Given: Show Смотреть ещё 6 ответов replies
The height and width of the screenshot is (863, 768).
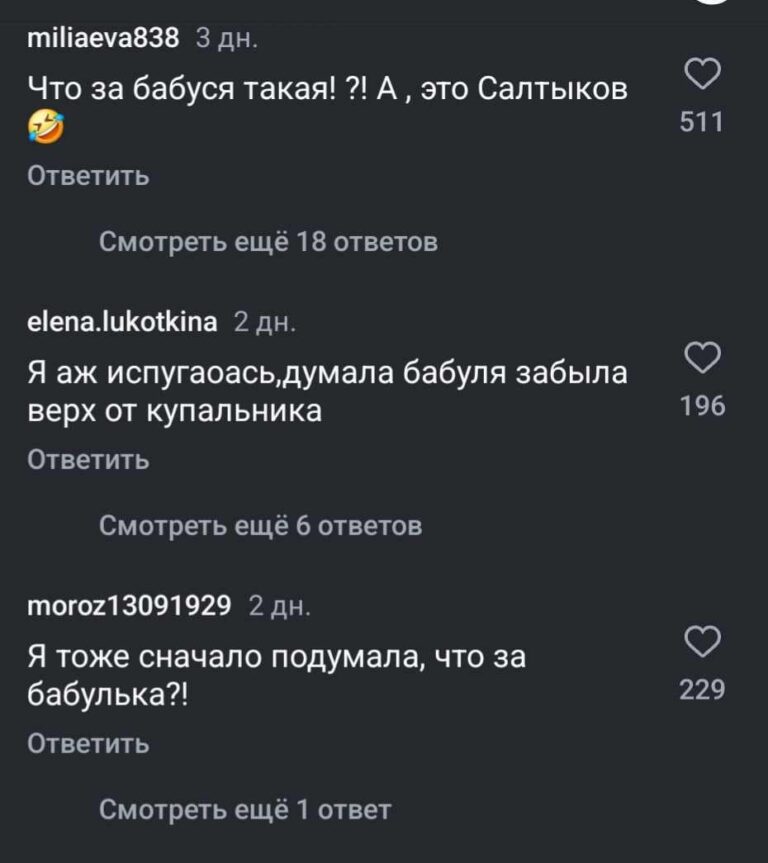Looking at the screenshot, I should (261, 525).
